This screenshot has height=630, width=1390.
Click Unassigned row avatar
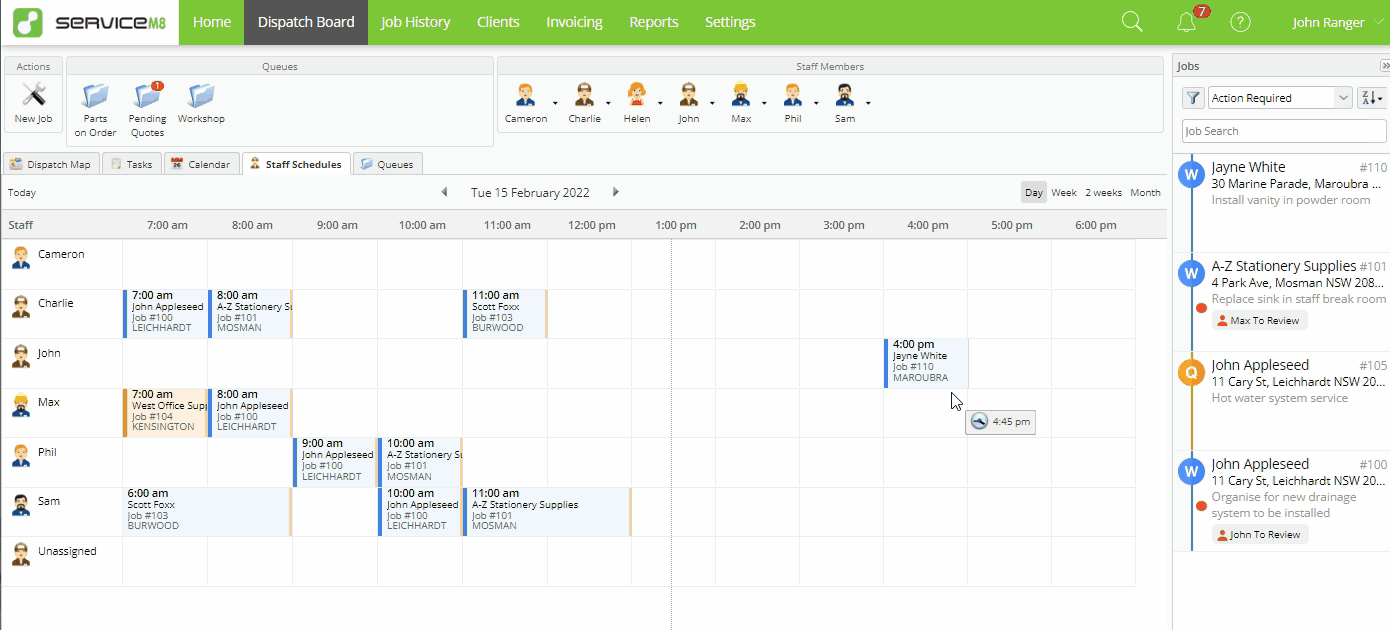coord(20,554)
